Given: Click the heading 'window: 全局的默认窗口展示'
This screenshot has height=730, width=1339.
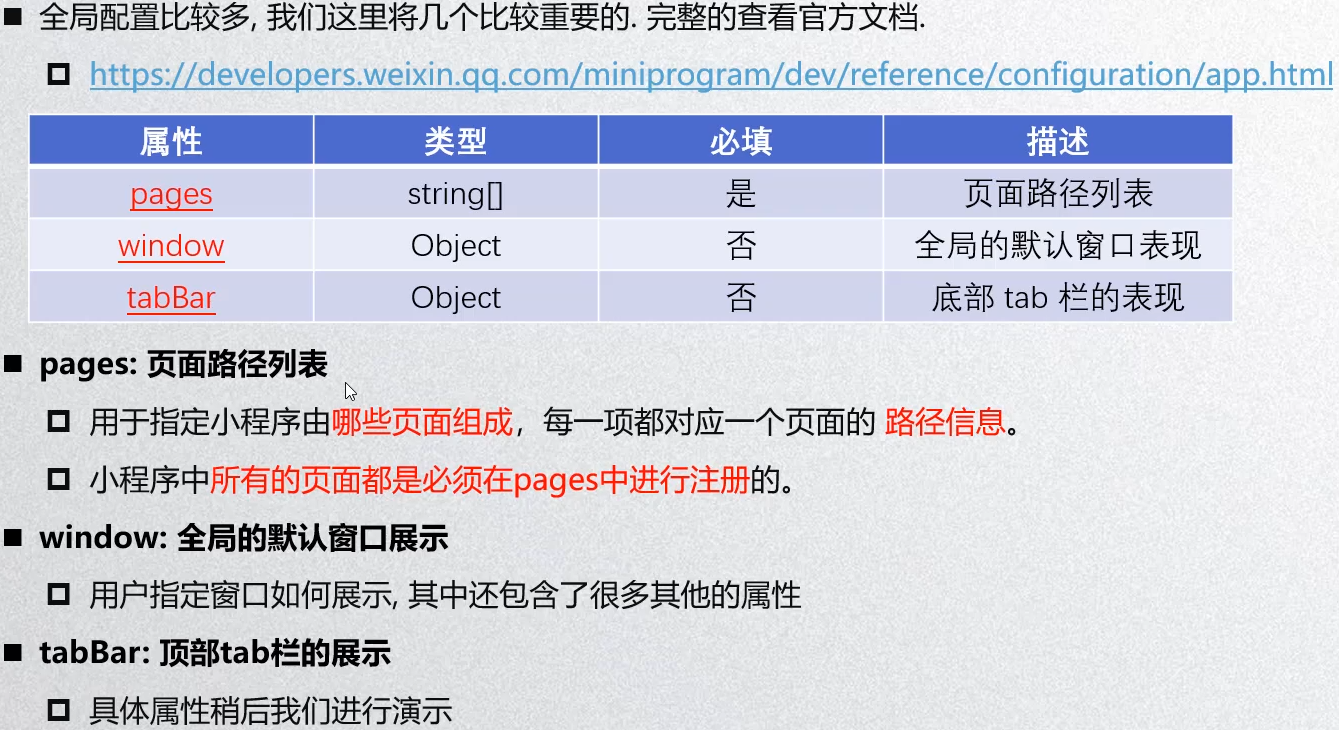Looking at the screenshot, I should 244,539.
